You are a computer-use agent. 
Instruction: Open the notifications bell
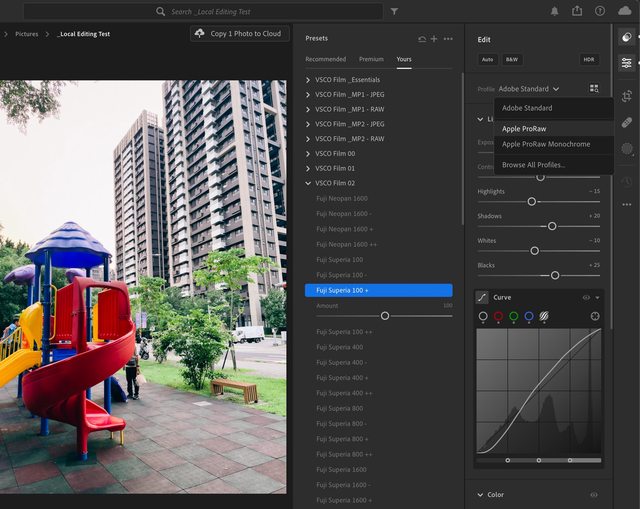(555, 11)
